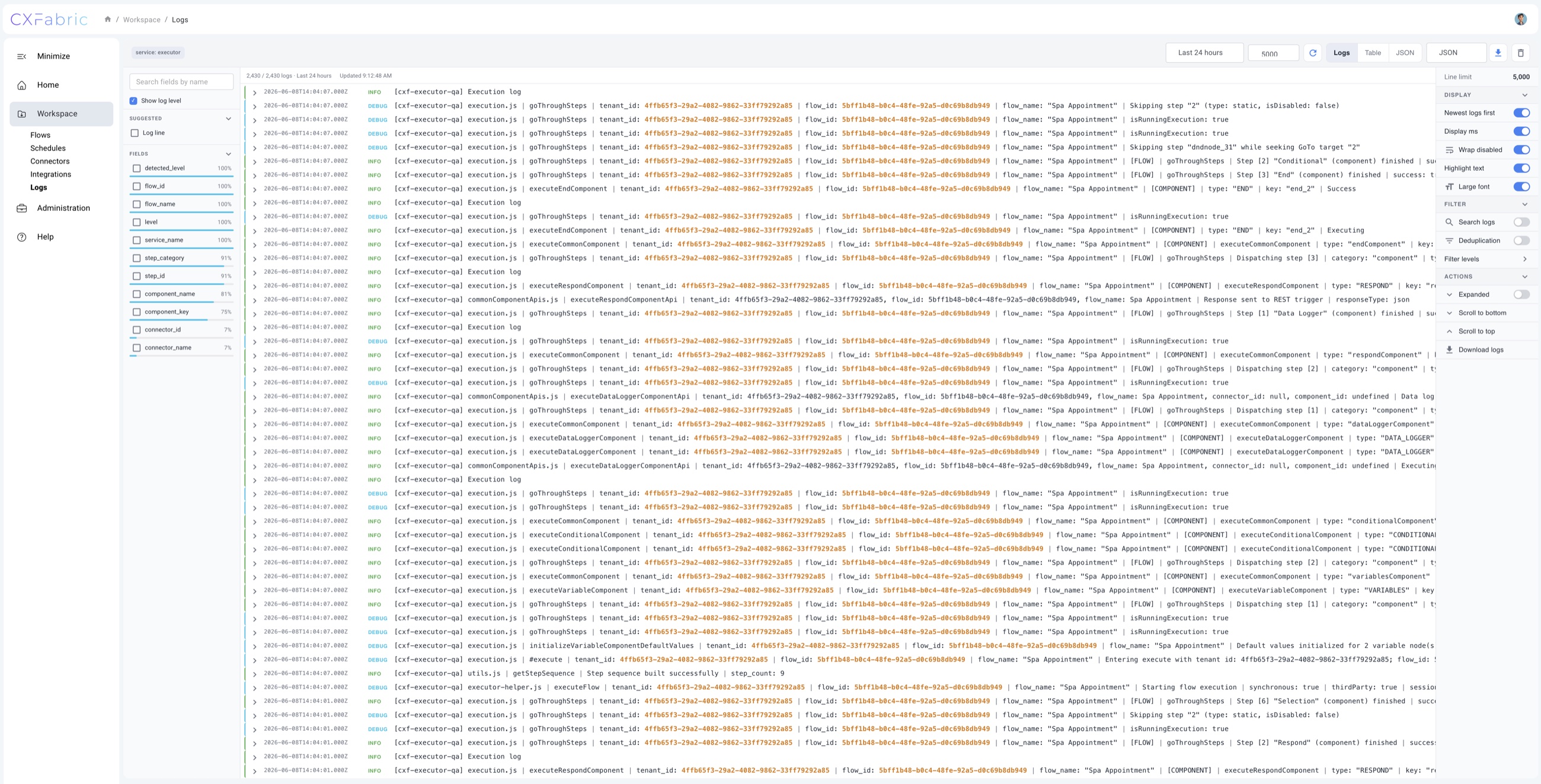Check the flow_id field checkbox
The width and height of the screenshot is (1541, 784).
tap(136, 186)
